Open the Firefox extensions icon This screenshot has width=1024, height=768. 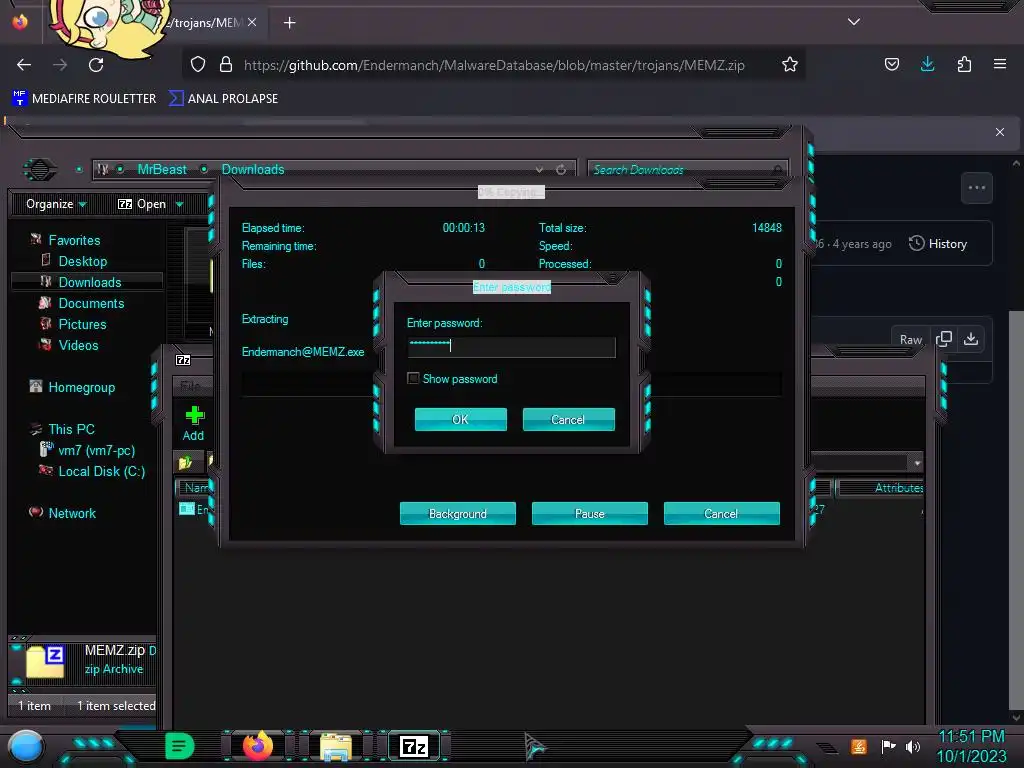pos(964,65)
